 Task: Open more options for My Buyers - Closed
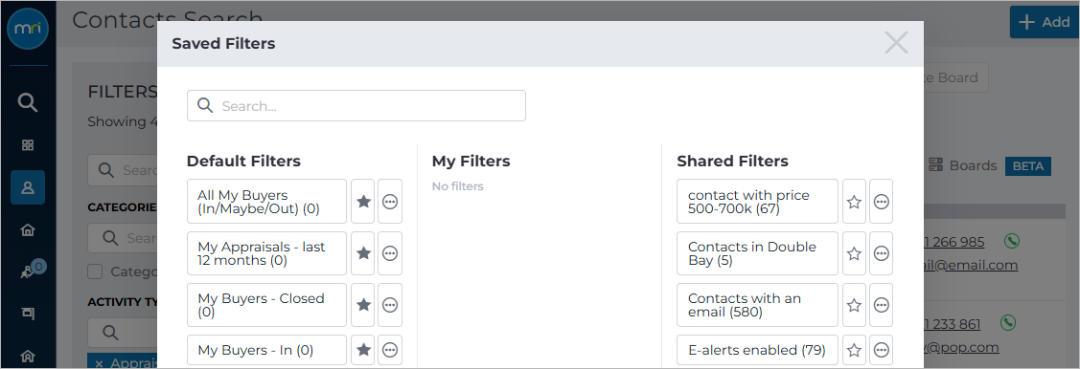pyautogui.click(x=390, y=305)
